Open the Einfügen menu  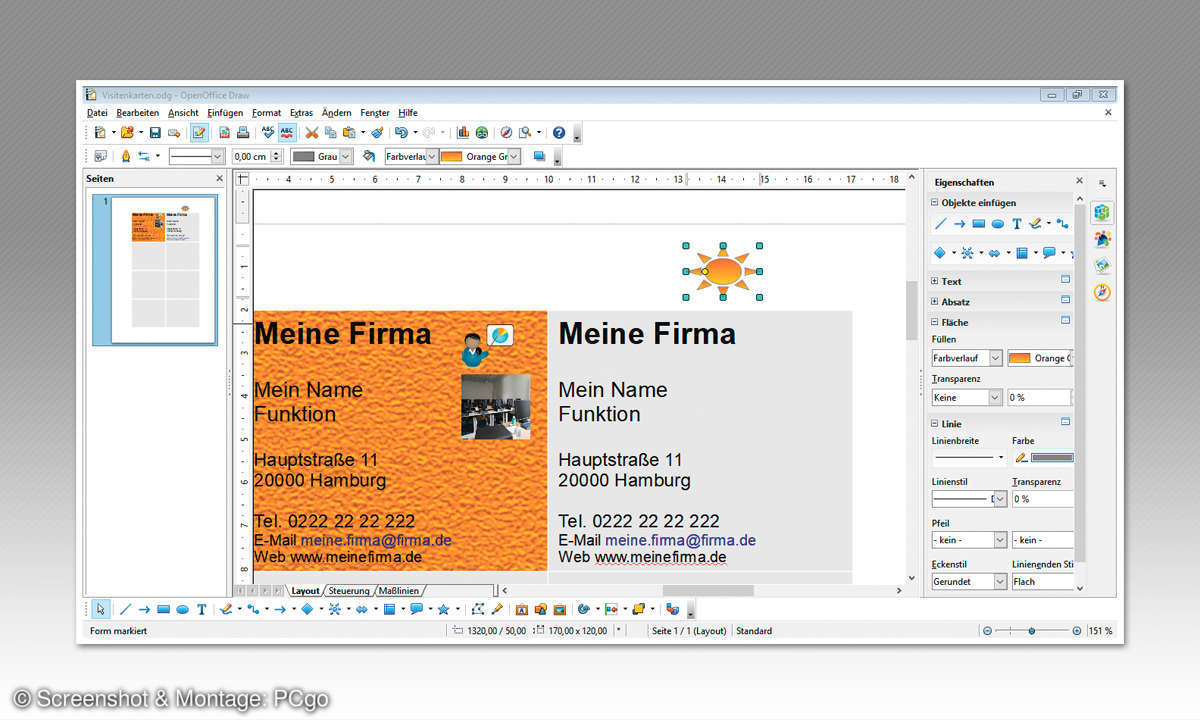225,113
